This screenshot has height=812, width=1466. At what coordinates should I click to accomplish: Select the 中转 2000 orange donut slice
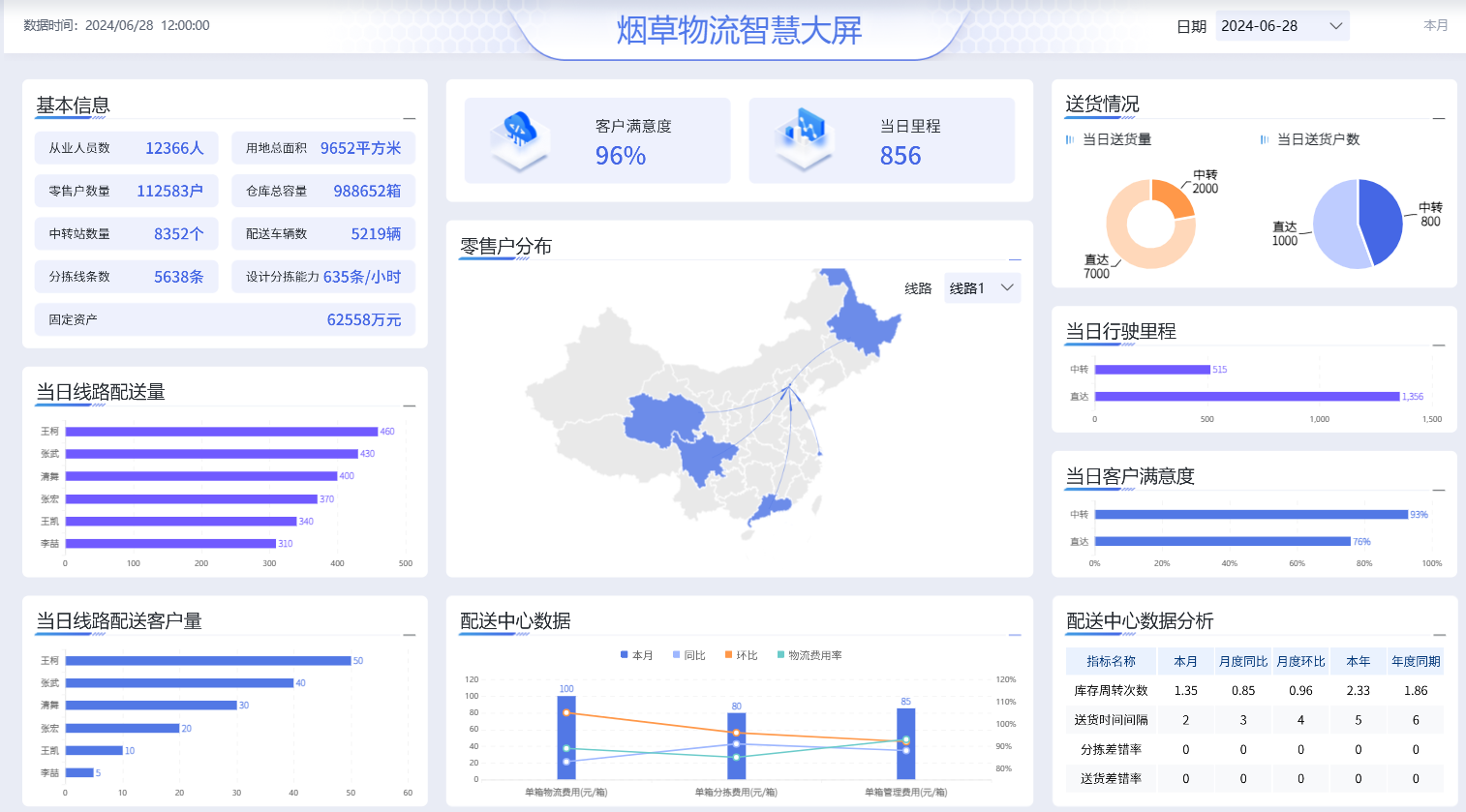click(x=1173, y=197)
